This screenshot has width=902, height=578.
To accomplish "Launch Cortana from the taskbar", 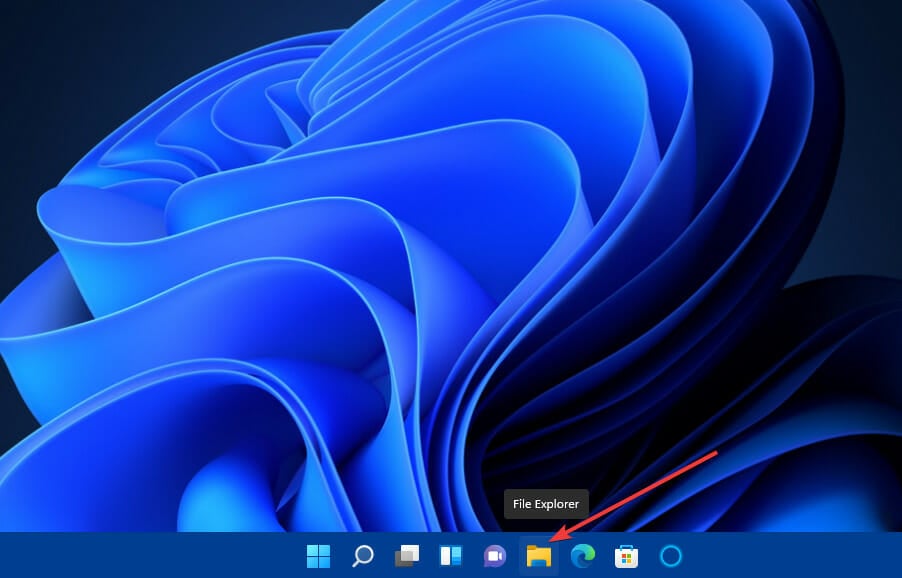I will (671, 556).
